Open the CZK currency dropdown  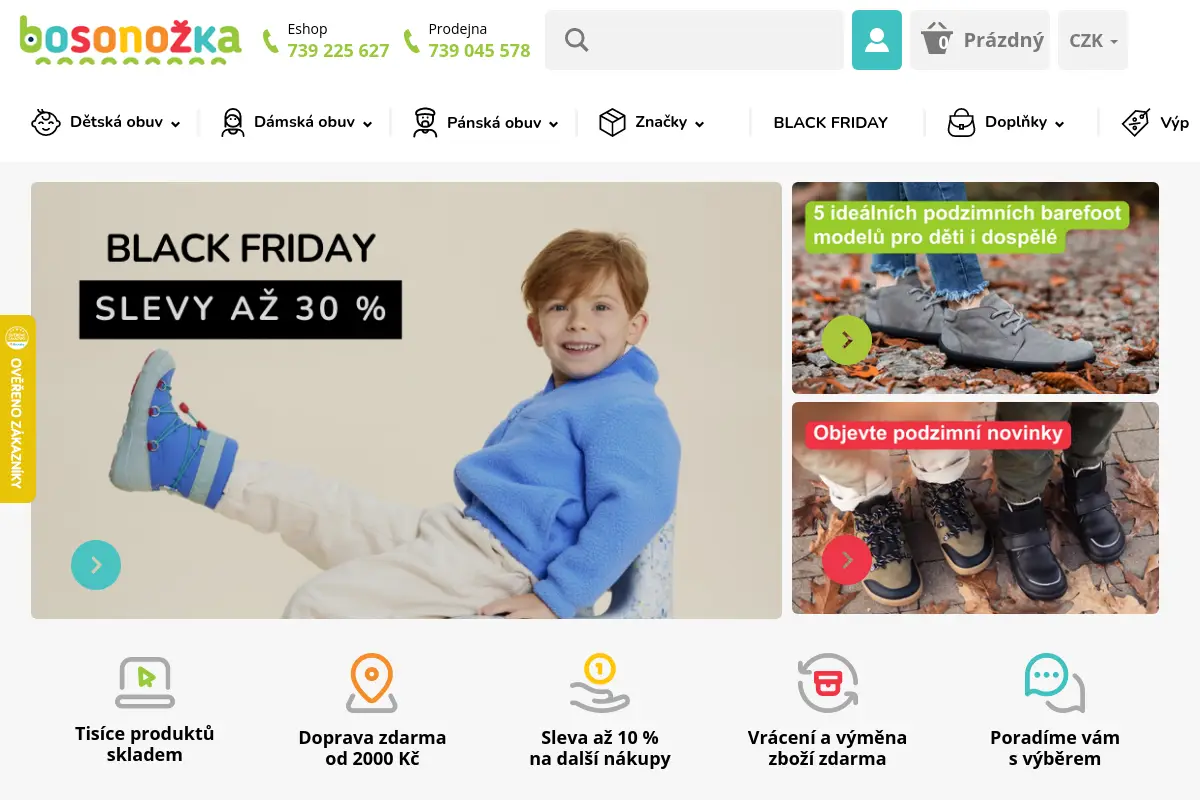(x=1093, y=40)
